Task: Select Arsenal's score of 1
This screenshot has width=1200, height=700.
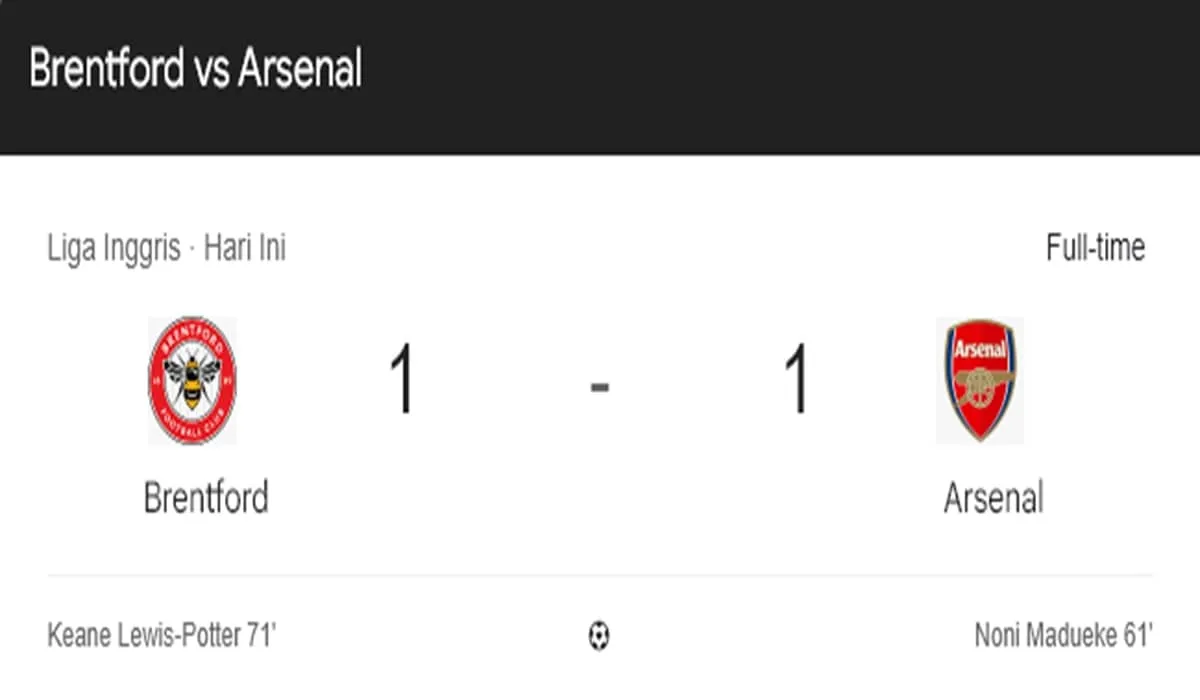Action: click(796, 381)
